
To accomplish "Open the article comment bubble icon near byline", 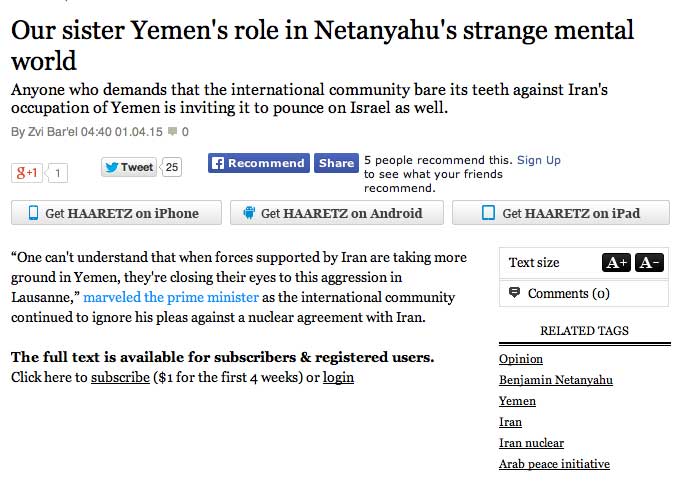I will pyautogui.click(x=173, y=132).
